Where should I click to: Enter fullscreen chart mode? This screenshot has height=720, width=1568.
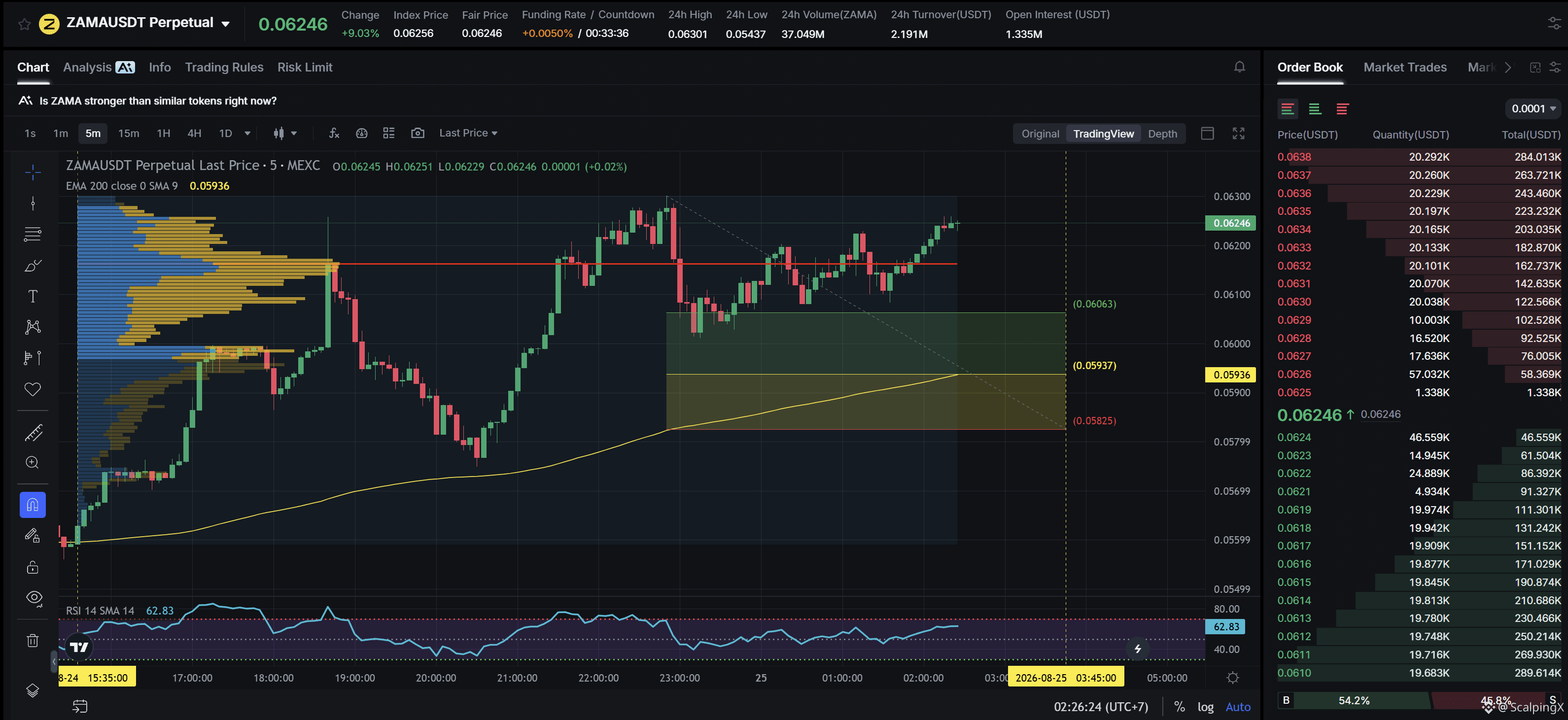[x=1239, y=133]
